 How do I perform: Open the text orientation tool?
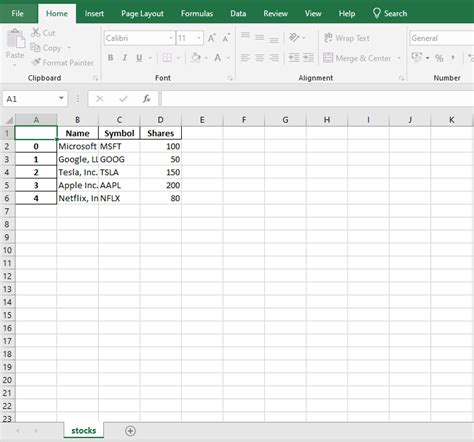(294, 37)
